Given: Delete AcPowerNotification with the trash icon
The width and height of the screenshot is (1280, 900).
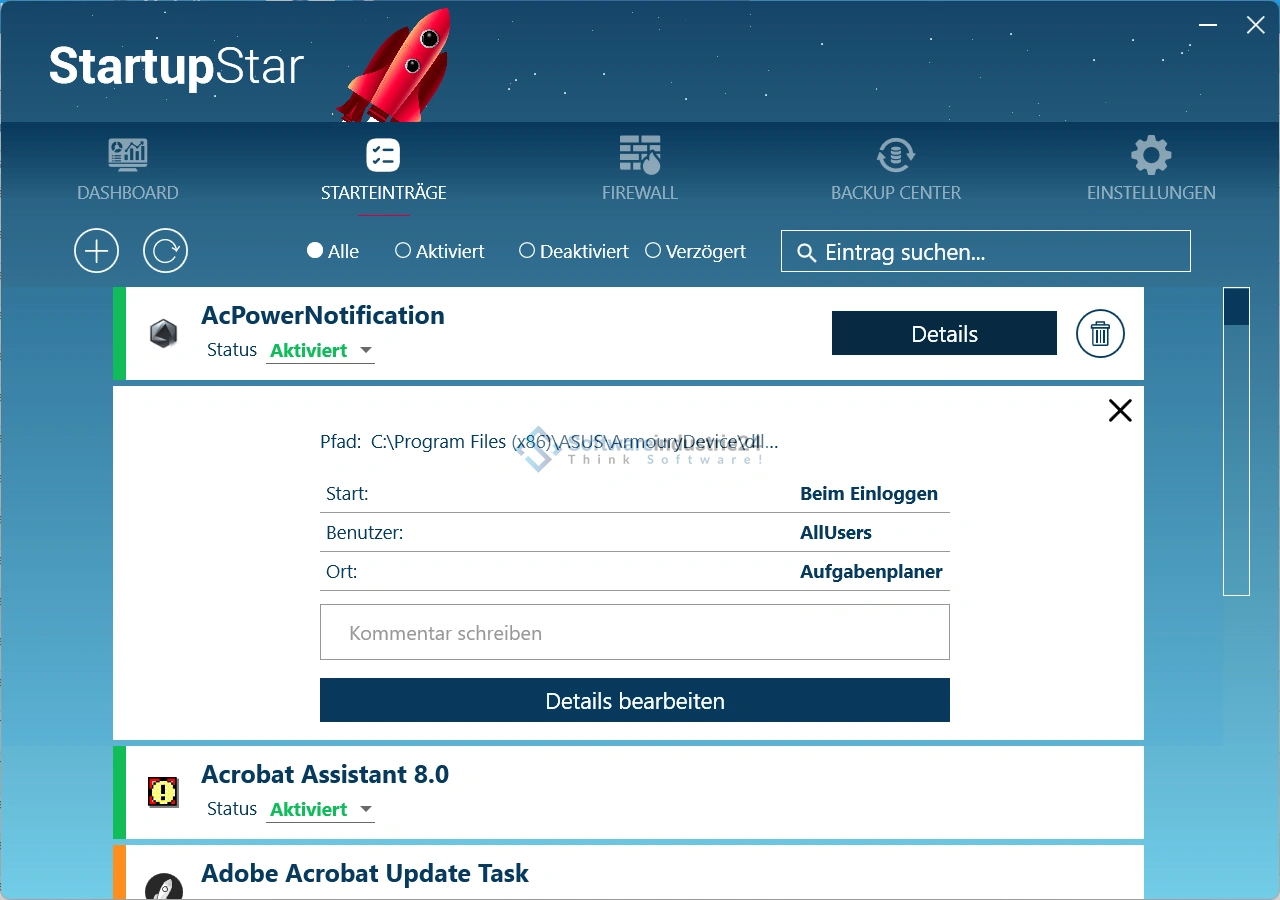Looking at the screenshot, I should (x=1100, y=334).
